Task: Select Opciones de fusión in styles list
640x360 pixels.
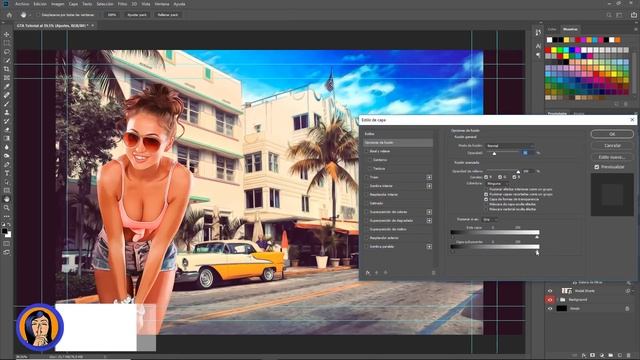Action: coord(398,142)
